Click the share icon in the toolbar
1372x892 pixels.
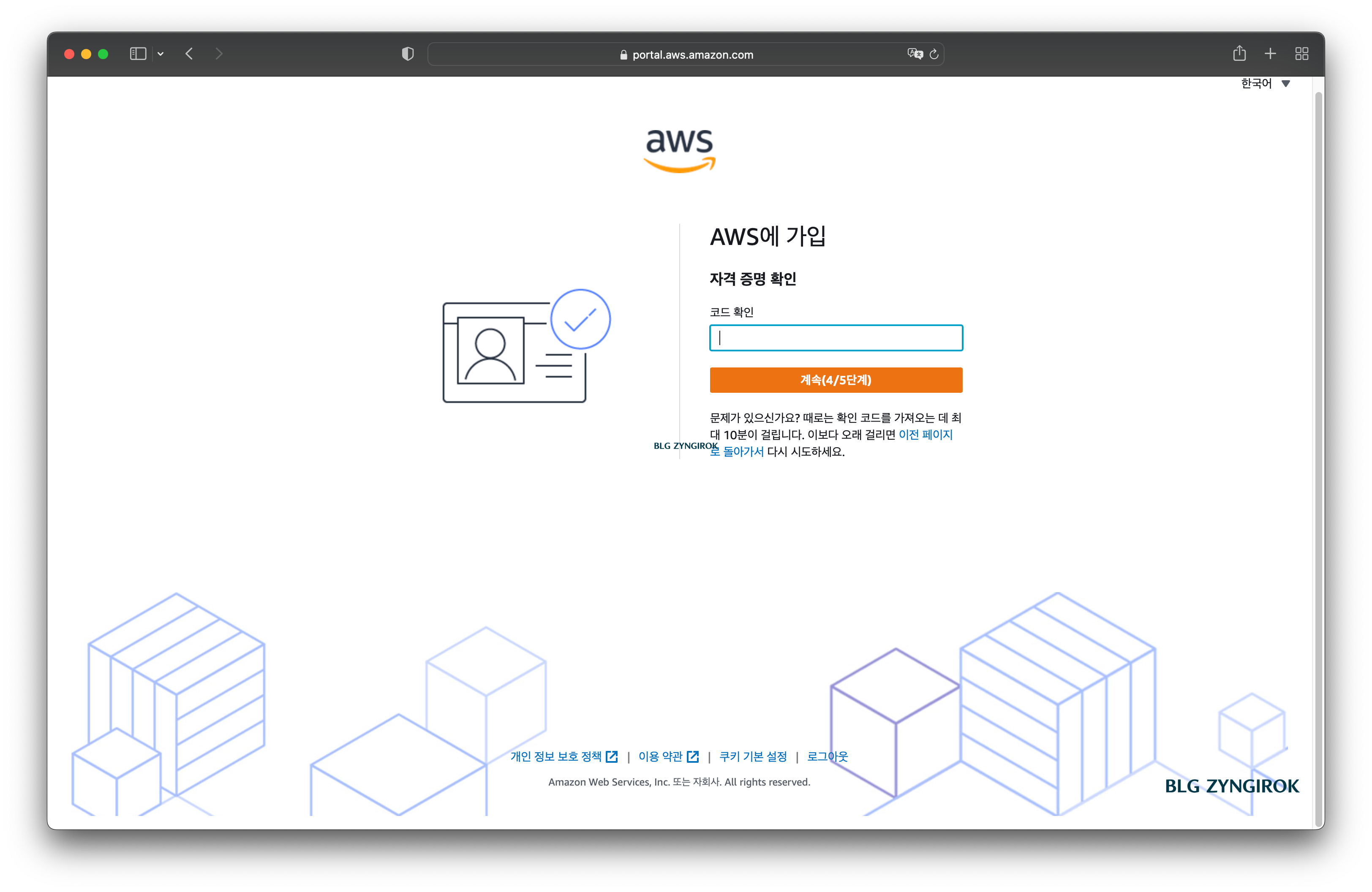tap(1240, 53)
